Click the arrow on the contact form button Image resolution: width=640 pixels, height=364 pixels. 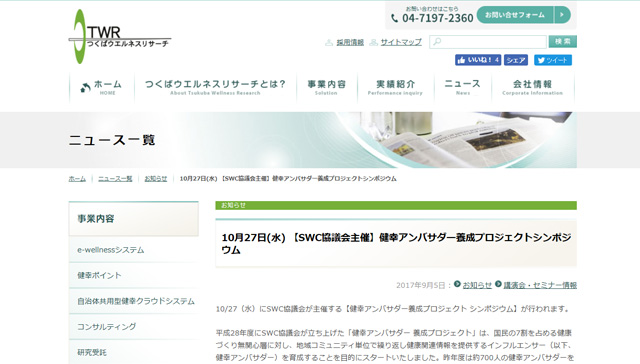pos(562,15)
